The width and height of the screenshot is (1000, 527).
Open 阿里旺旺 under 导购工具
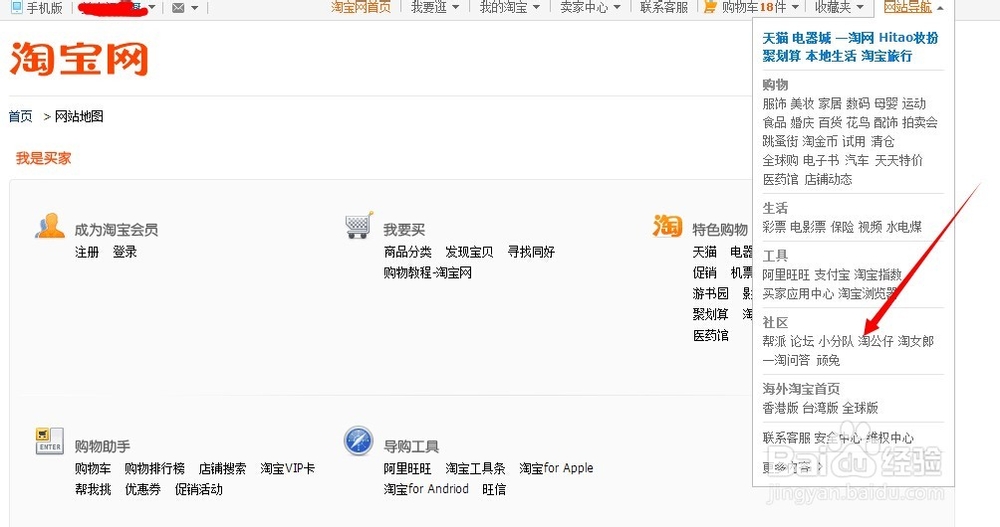pos(408,468)
